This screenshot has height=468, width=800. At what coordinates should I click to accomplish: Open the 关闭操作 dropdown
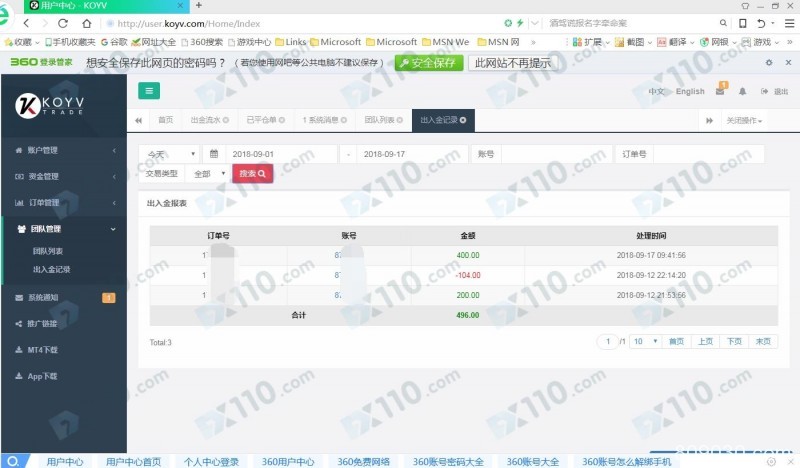[x=744, y=120]
